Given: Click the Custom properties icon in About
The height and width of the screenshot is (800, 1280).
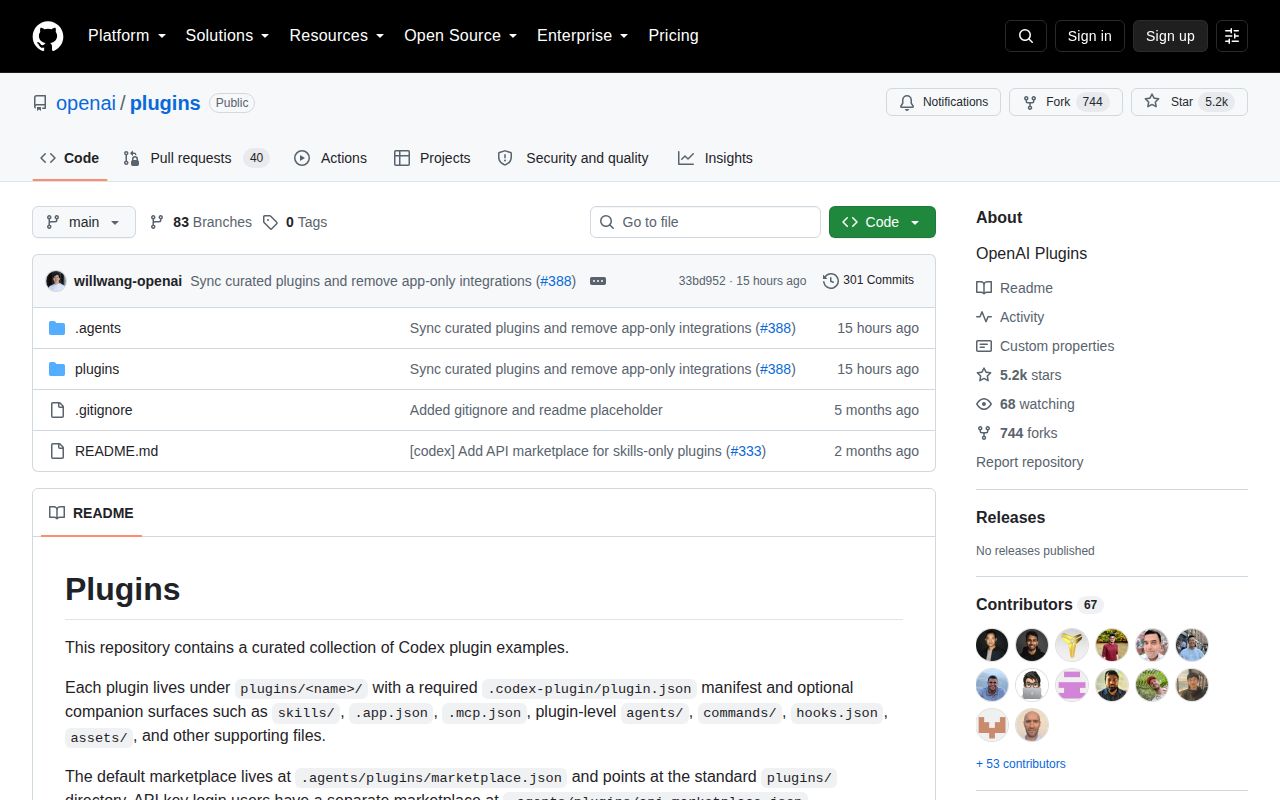Looking at the screenshot, I should (x=984, y=346).
